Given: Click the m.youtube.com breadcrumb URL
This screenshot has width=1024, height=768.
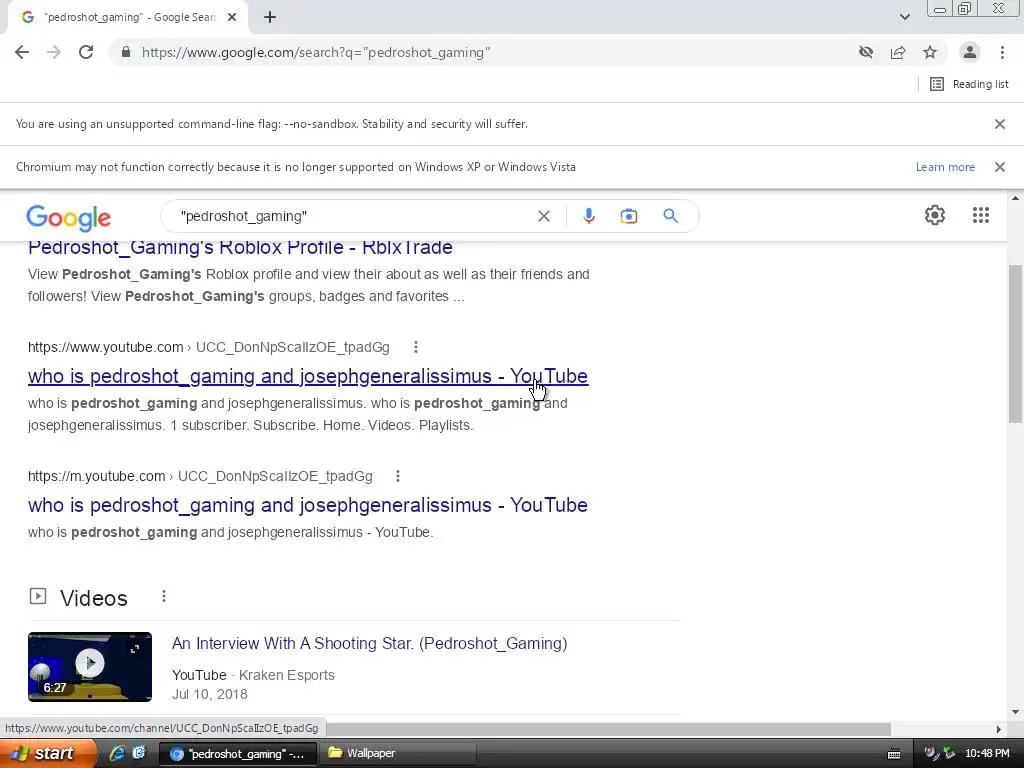Looking at the screenshot, I should coord(200,476).
